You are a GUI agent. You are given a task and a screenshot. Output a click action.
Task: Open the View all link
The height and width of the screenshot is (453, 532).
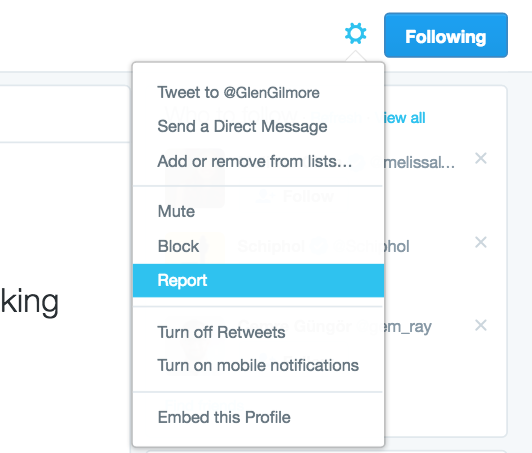402,118
